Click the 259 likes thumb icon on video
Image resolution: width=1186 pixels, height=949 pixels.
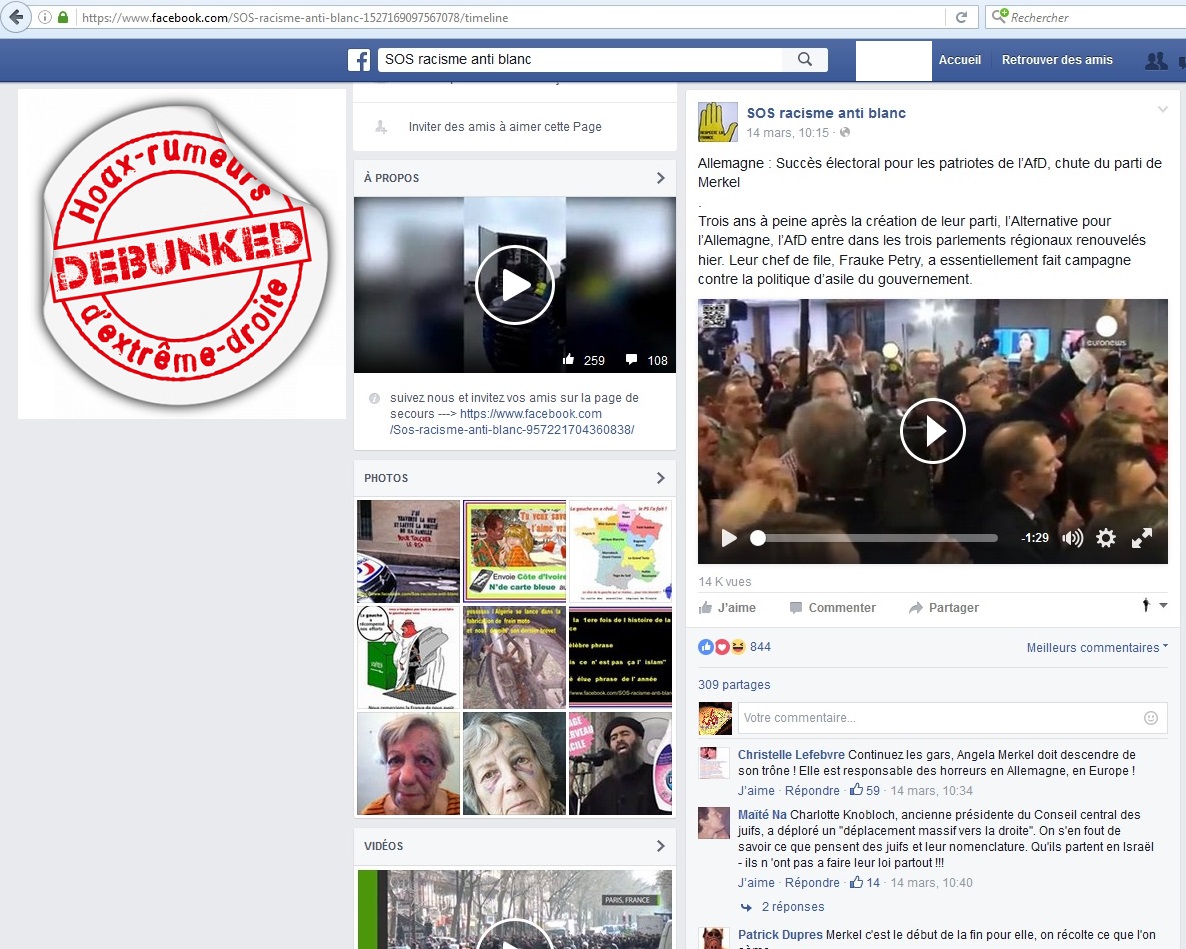(568, 359)
